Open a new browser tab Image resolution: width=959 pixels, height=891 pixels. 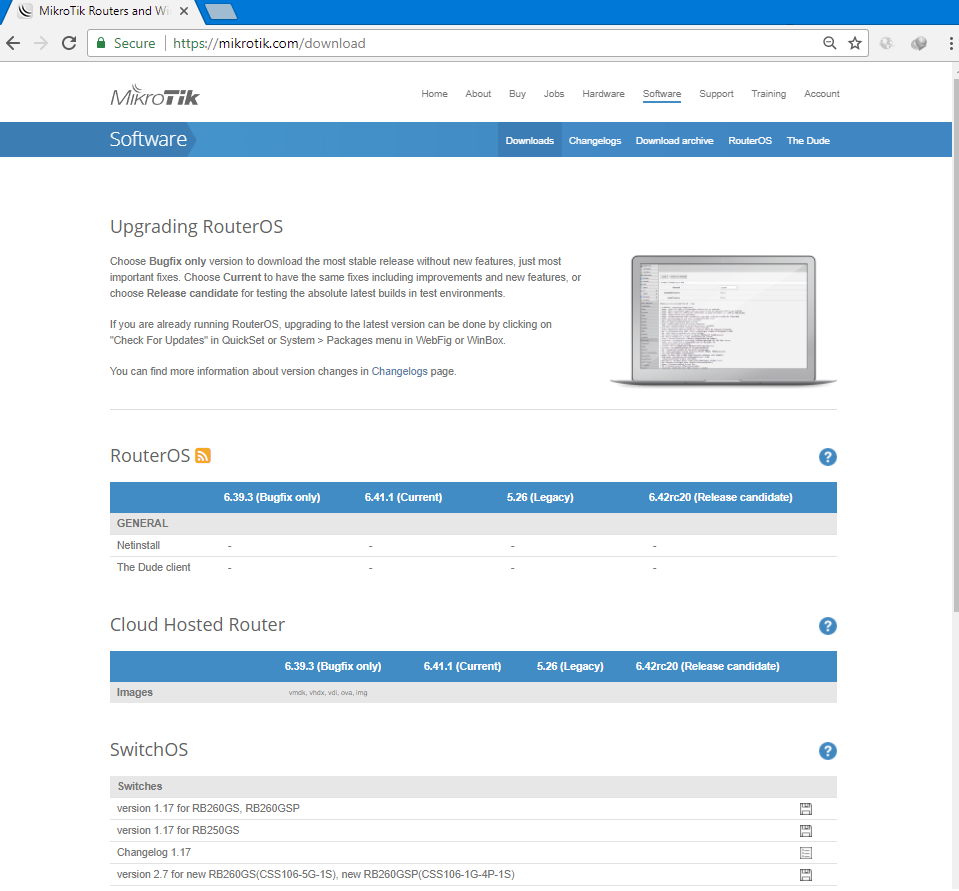[x=220, y=12]
